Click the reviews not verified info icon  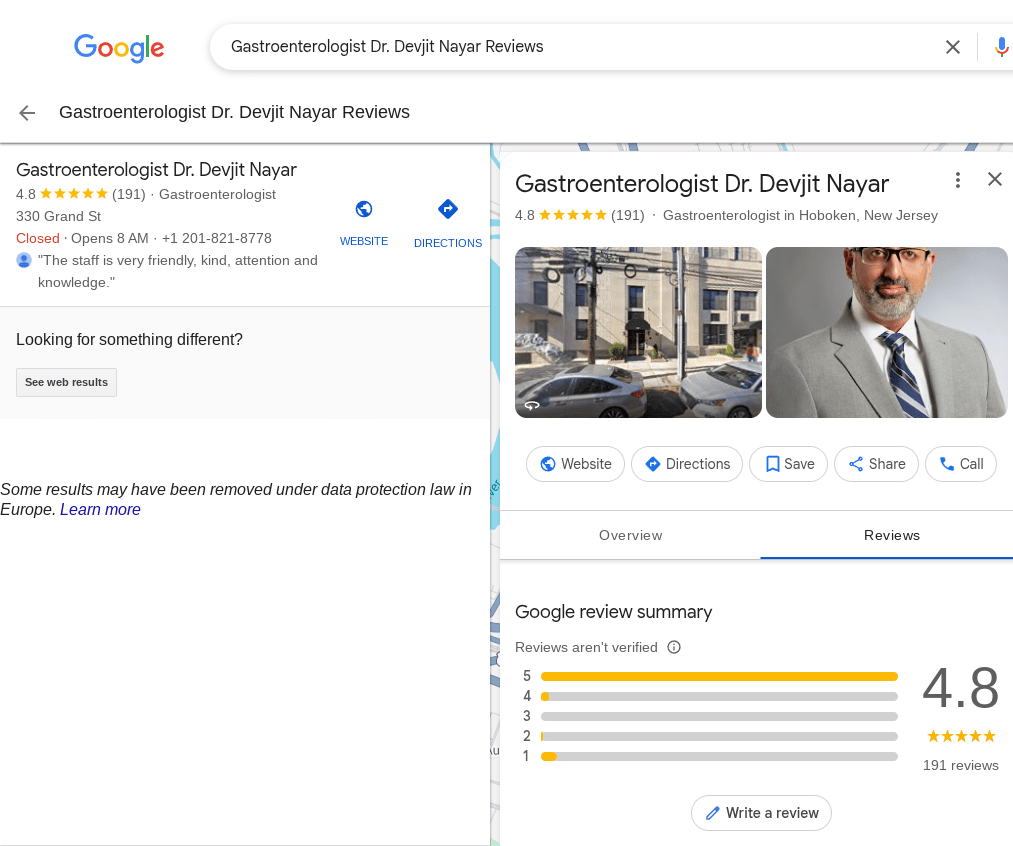coord(674,647)
